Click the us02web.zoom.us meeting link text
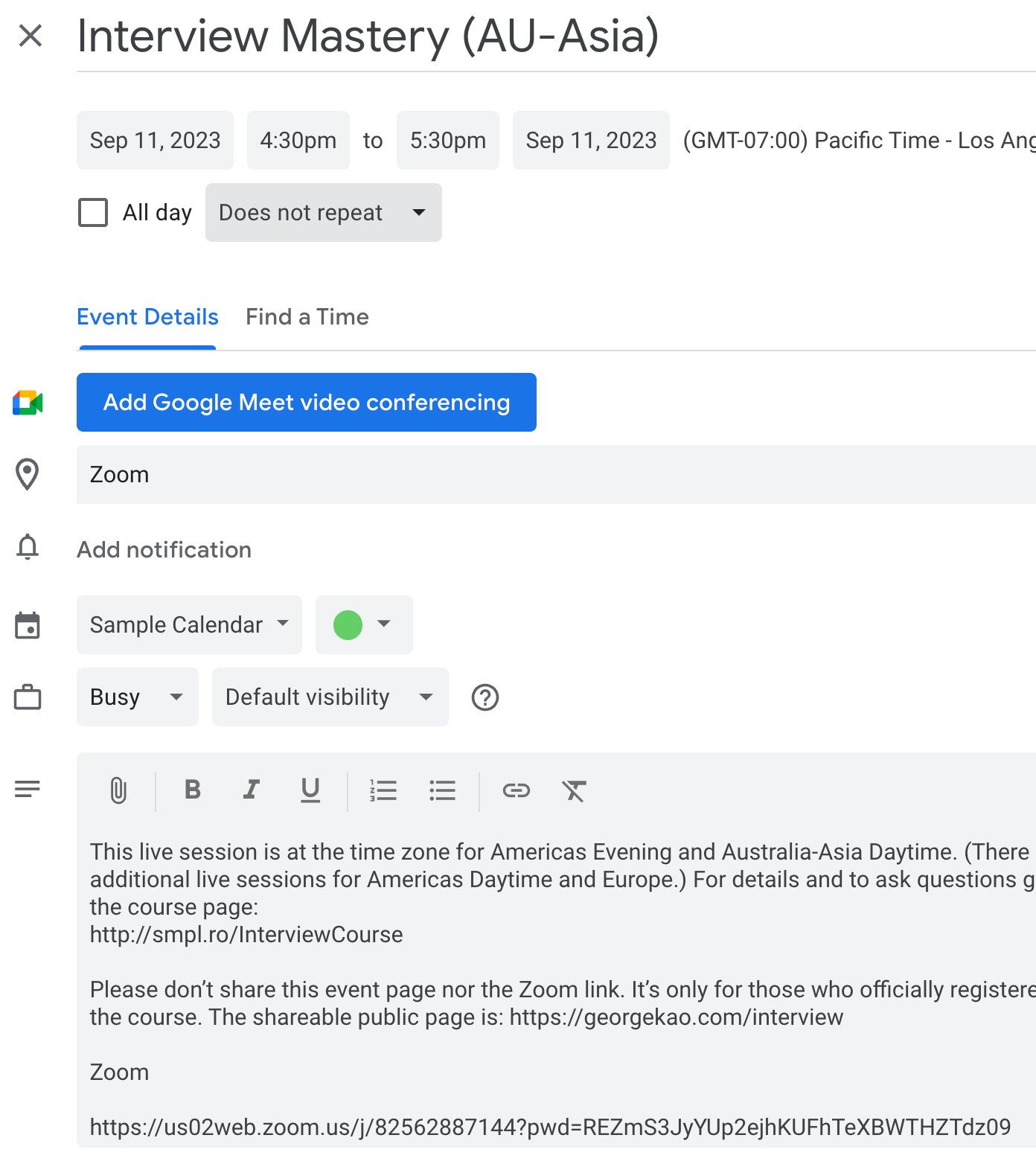Viewport: 1036px width, 1167px height. (551, 1128)
